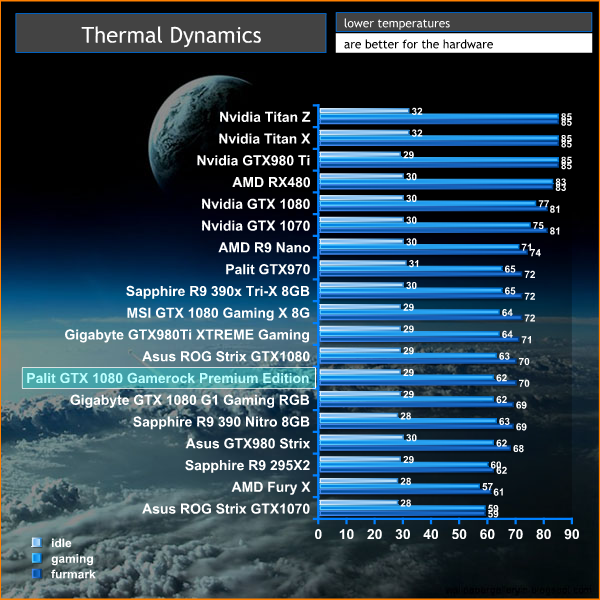Select the highlighted Palit GTX 1080 Gamerock label
This screenshot has height=600, width=600.
pyautogui.click(x=168, y=378)
